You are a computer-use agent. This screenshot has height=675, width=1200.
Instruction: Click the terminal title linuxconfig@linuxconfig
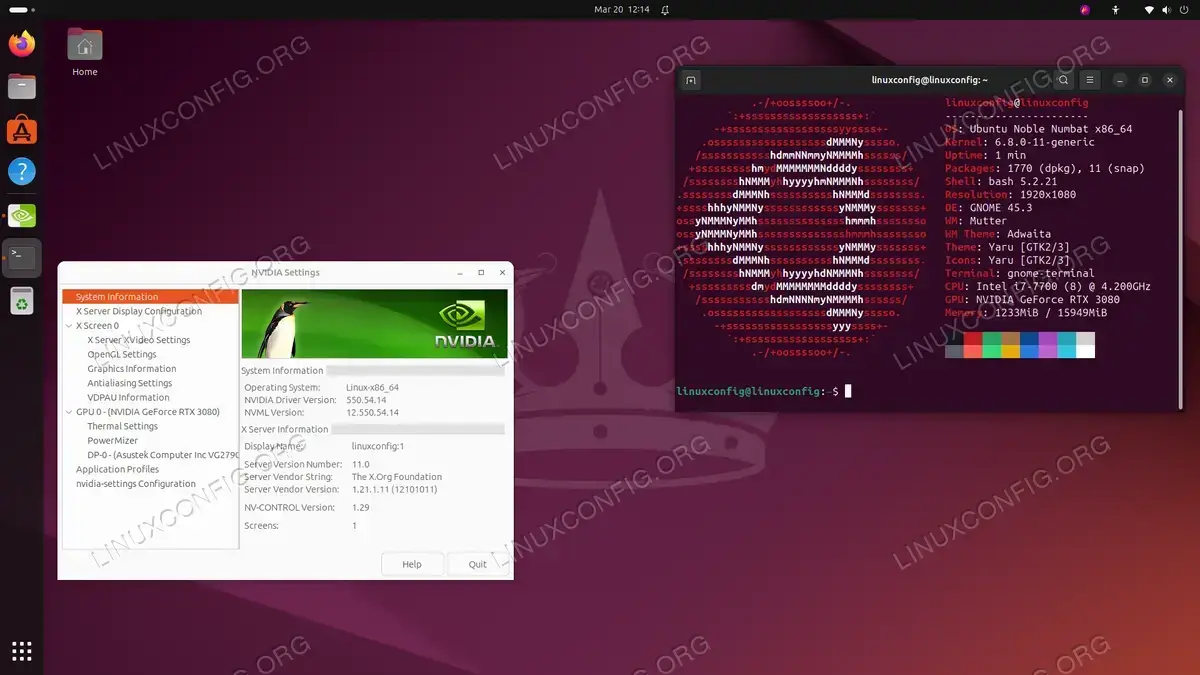click(930, 80)
